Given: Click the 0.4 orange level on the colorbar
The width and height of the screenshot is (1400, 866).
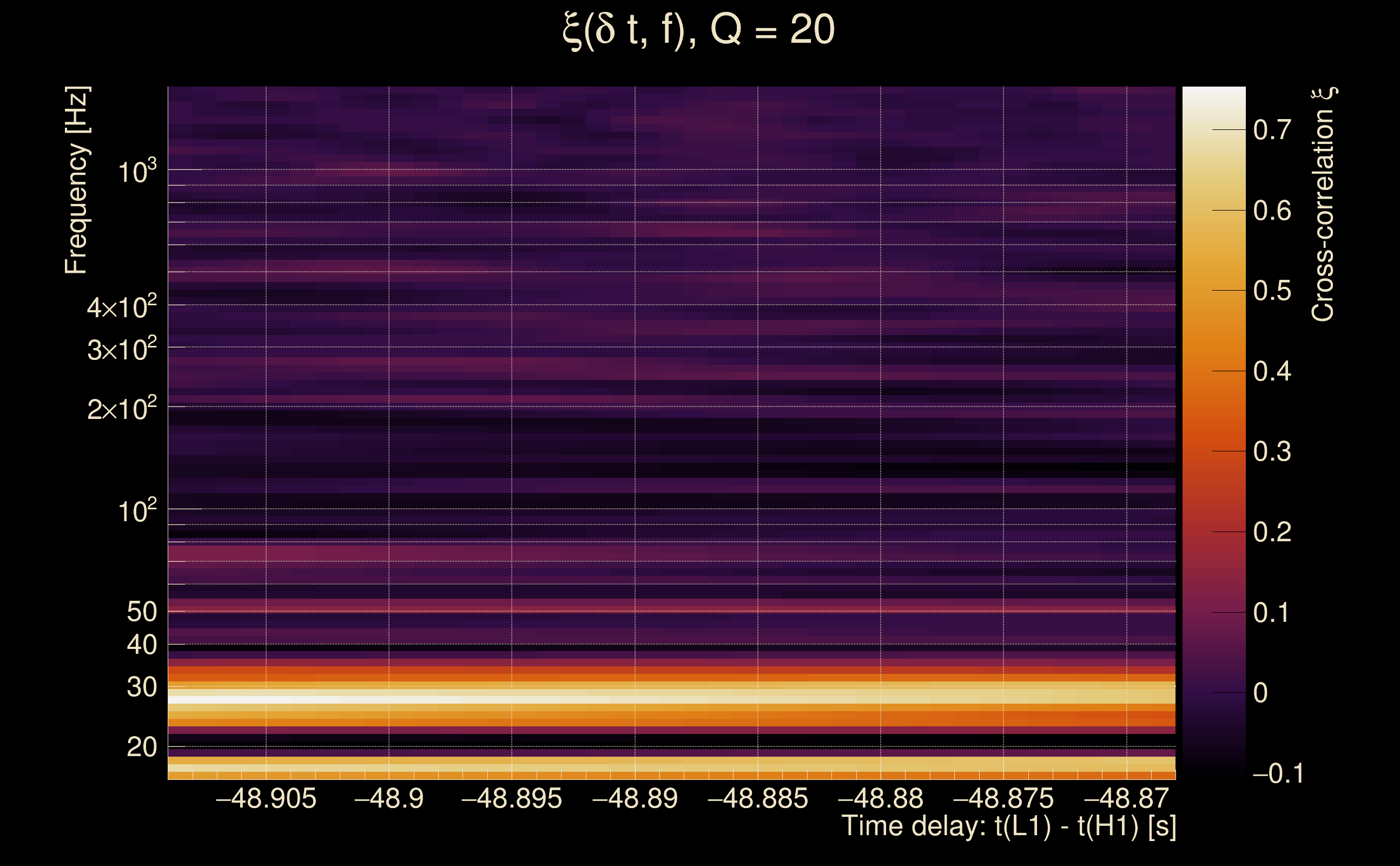Looking at the screenshot, I should click(1213, 371).
